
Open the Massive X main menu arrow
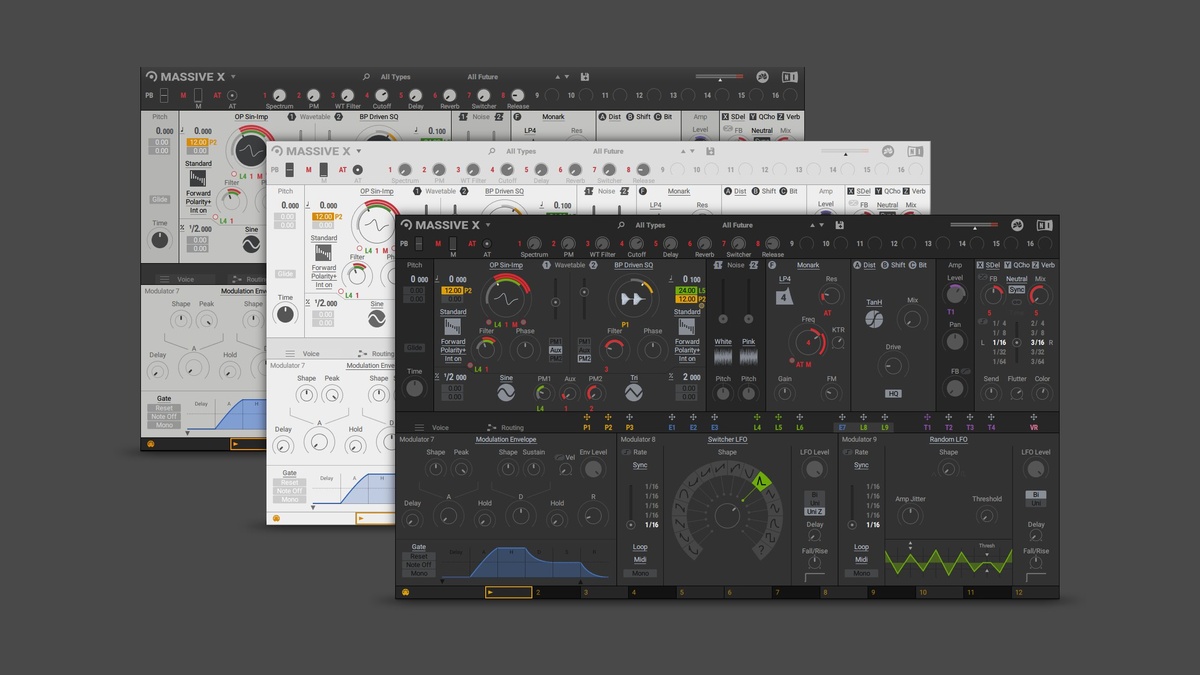click(x=487, y=225)
